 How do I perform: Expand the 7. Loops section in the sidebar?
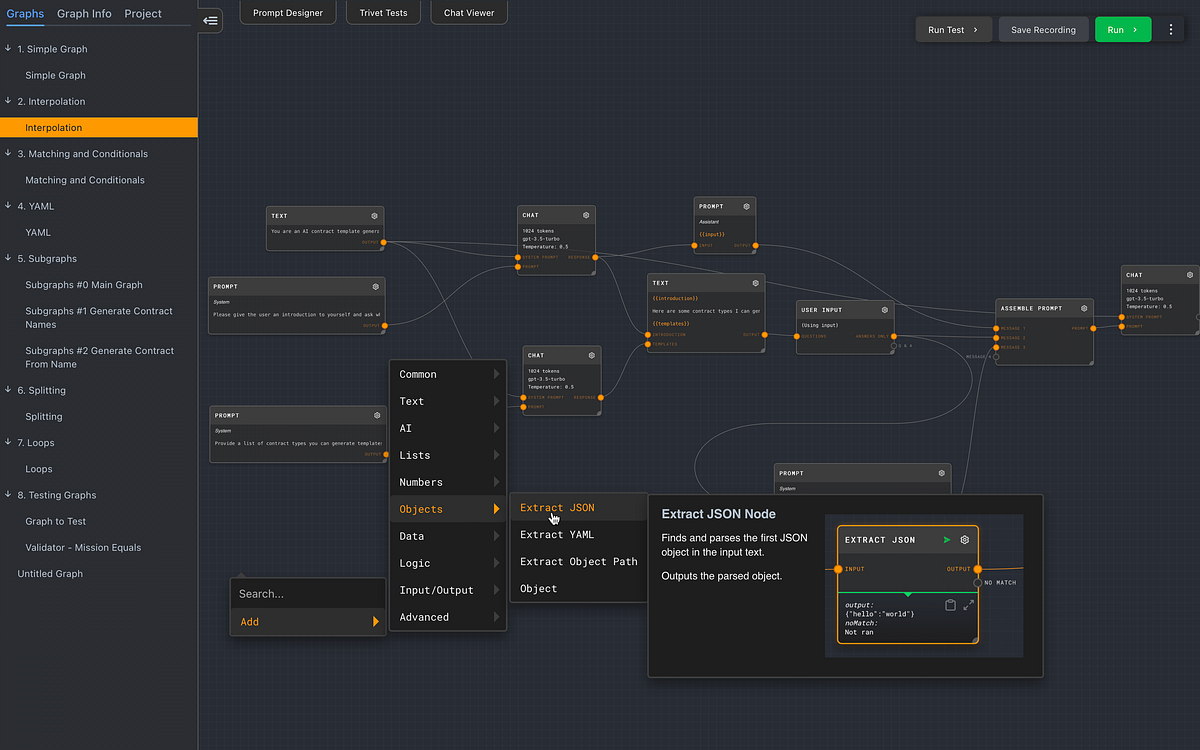point(38,442)
